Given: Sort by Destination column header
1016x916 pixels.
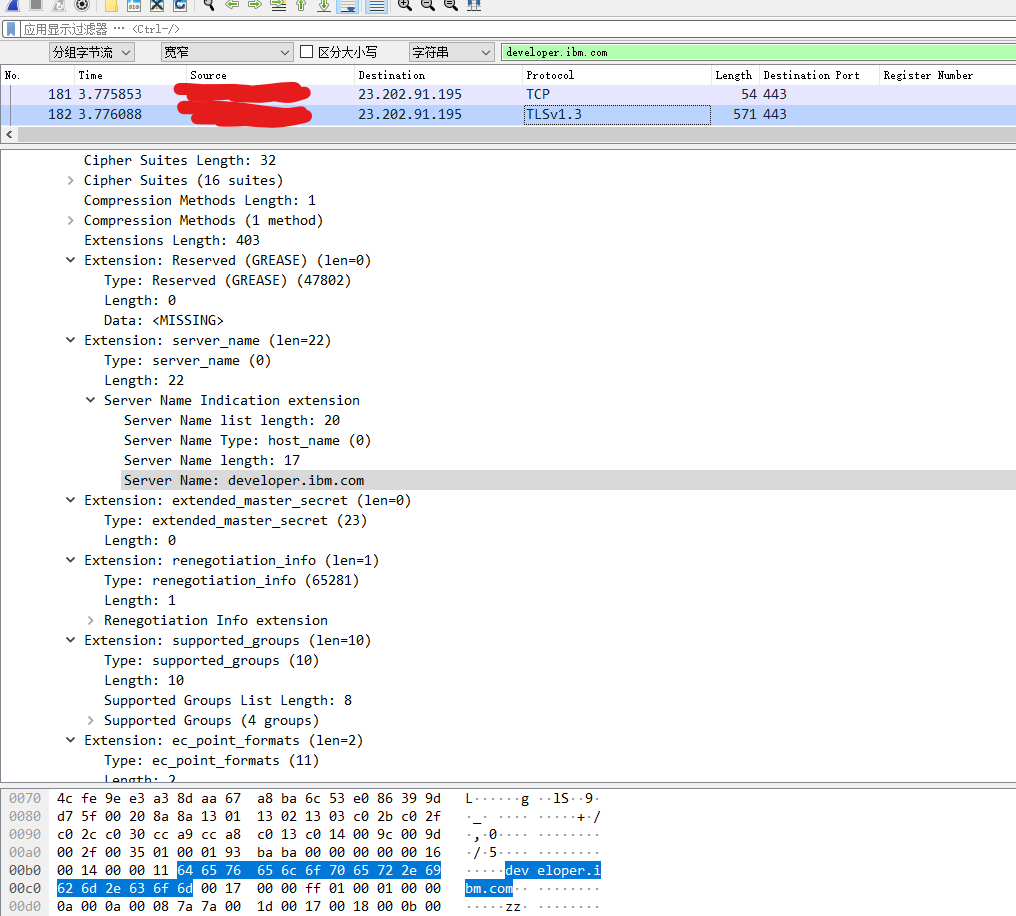Looking at the screenshot, I should point(438,75).
